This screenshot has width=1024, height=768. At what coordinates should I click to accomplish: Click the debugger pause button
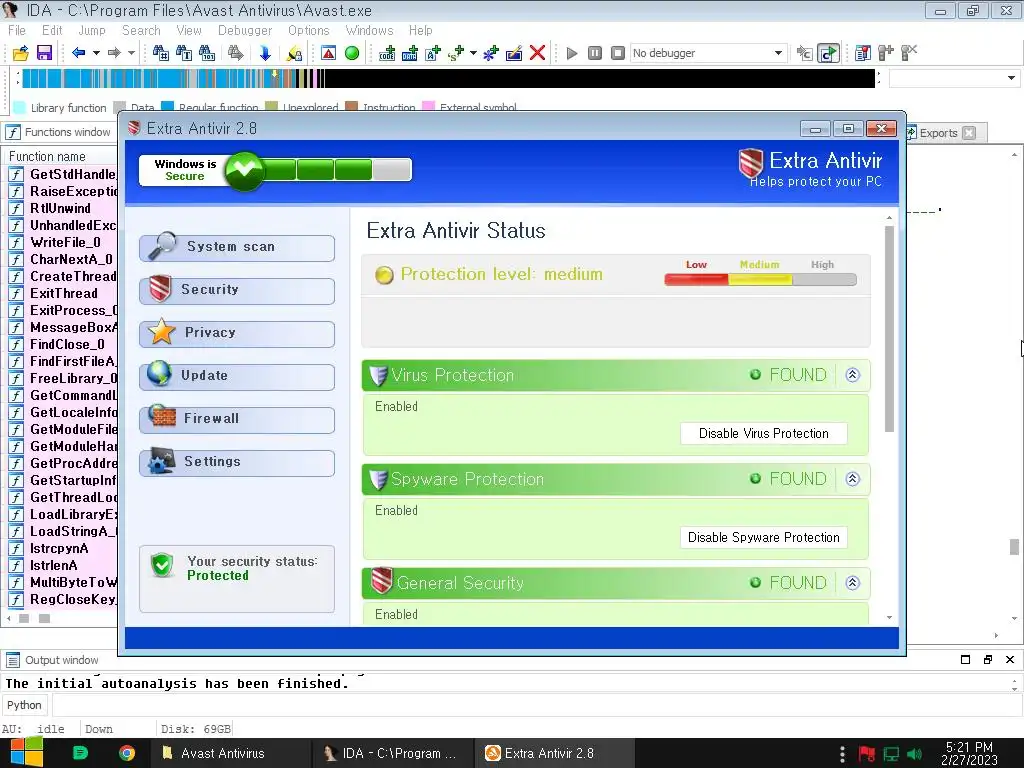pyautogui.click(x=595, y=53)
